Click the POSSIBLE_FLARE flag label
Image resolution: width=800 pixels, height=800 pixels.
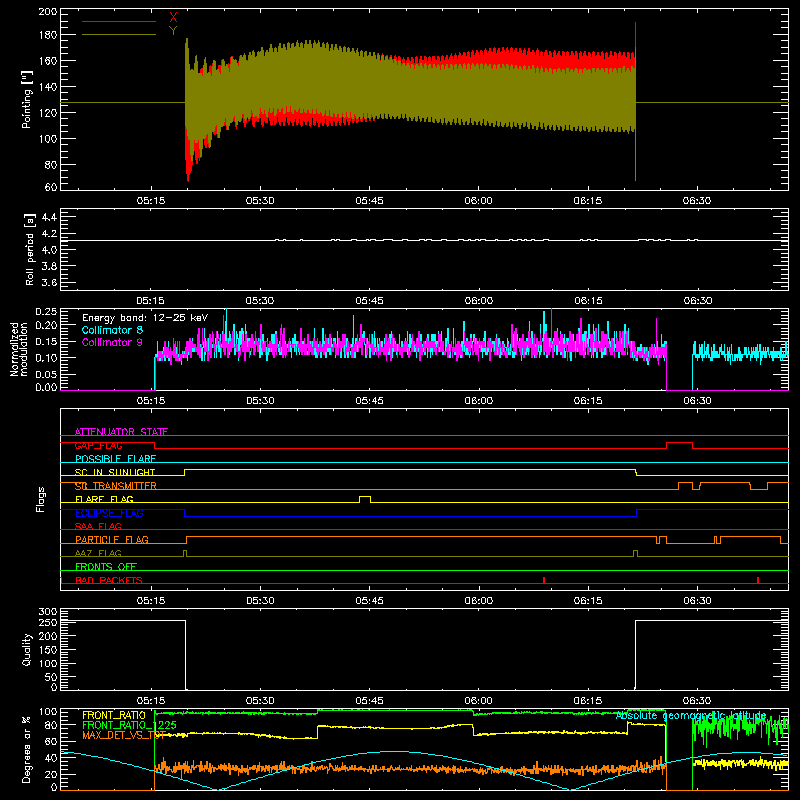pyautogui.click(x=115, y=459)
